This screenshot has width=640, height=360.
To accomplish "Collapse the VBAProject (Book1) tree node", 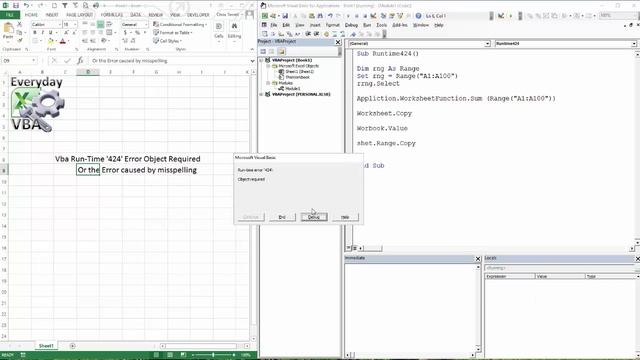I will (262, 60).
